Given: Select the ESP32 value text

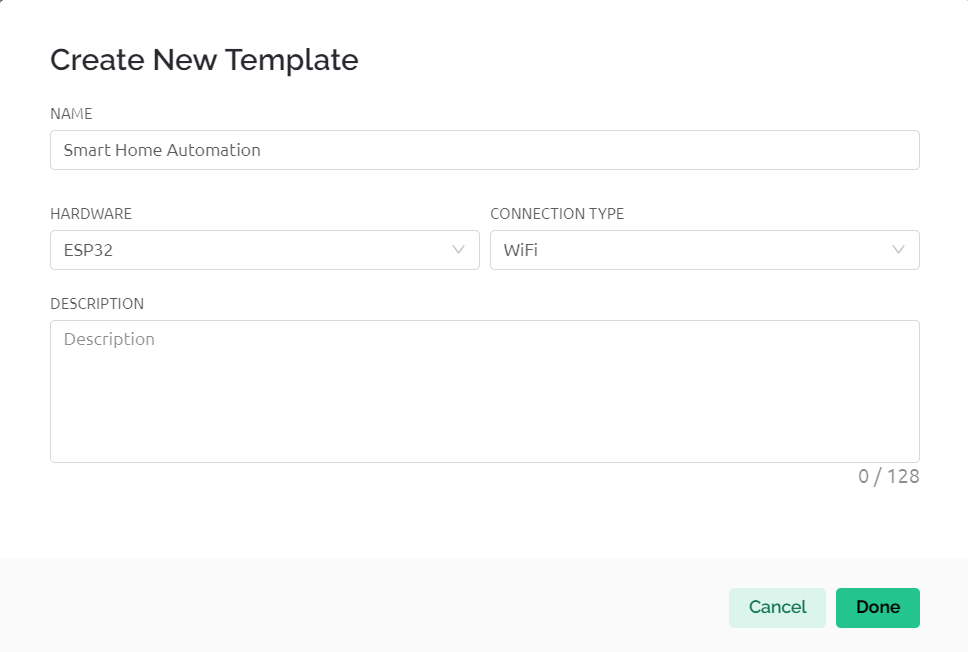Looking at the screenshot, I should pos(88,250).
